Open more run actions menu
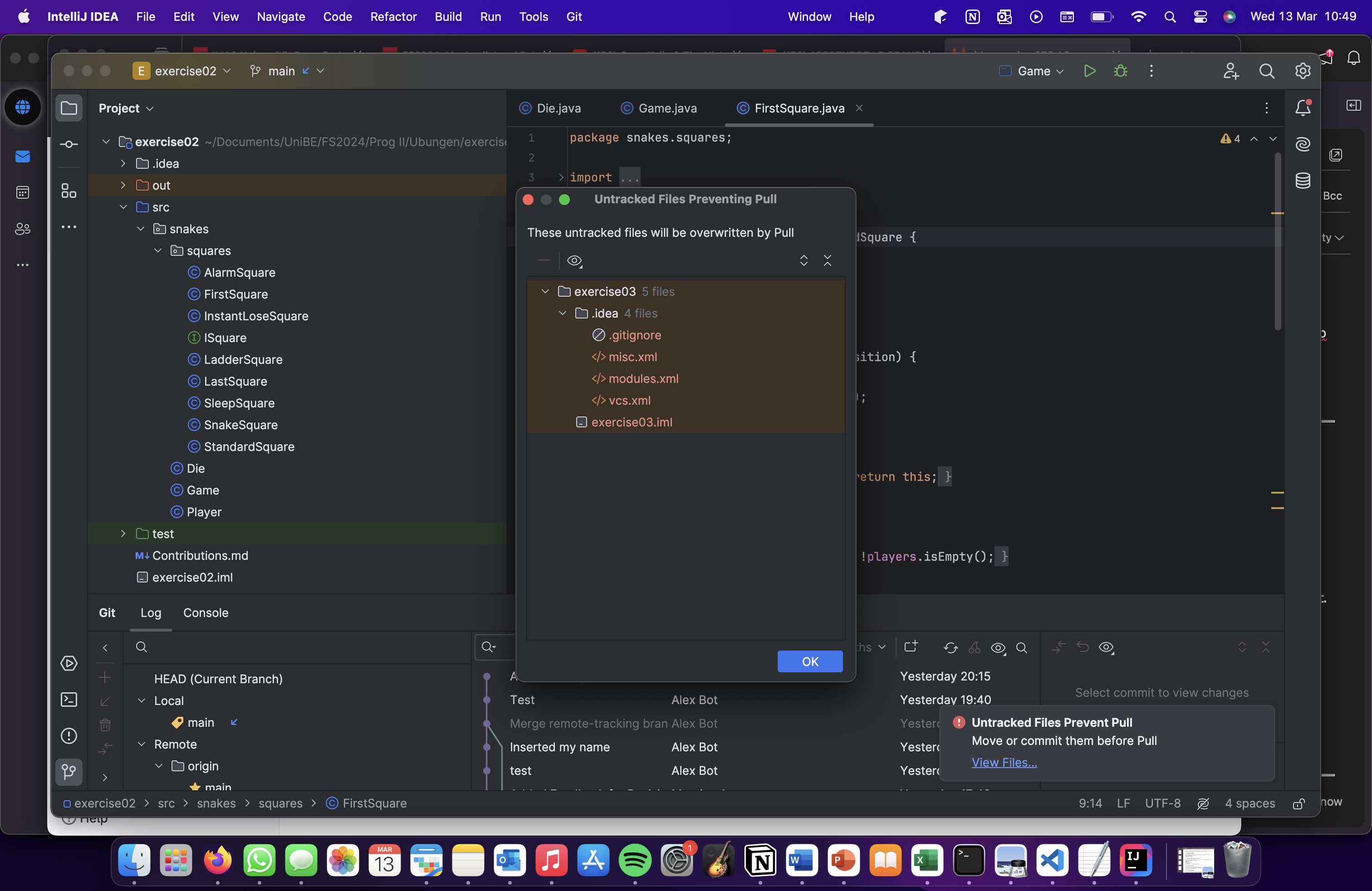This screenshot has height=891, width=1372. 1151,71
